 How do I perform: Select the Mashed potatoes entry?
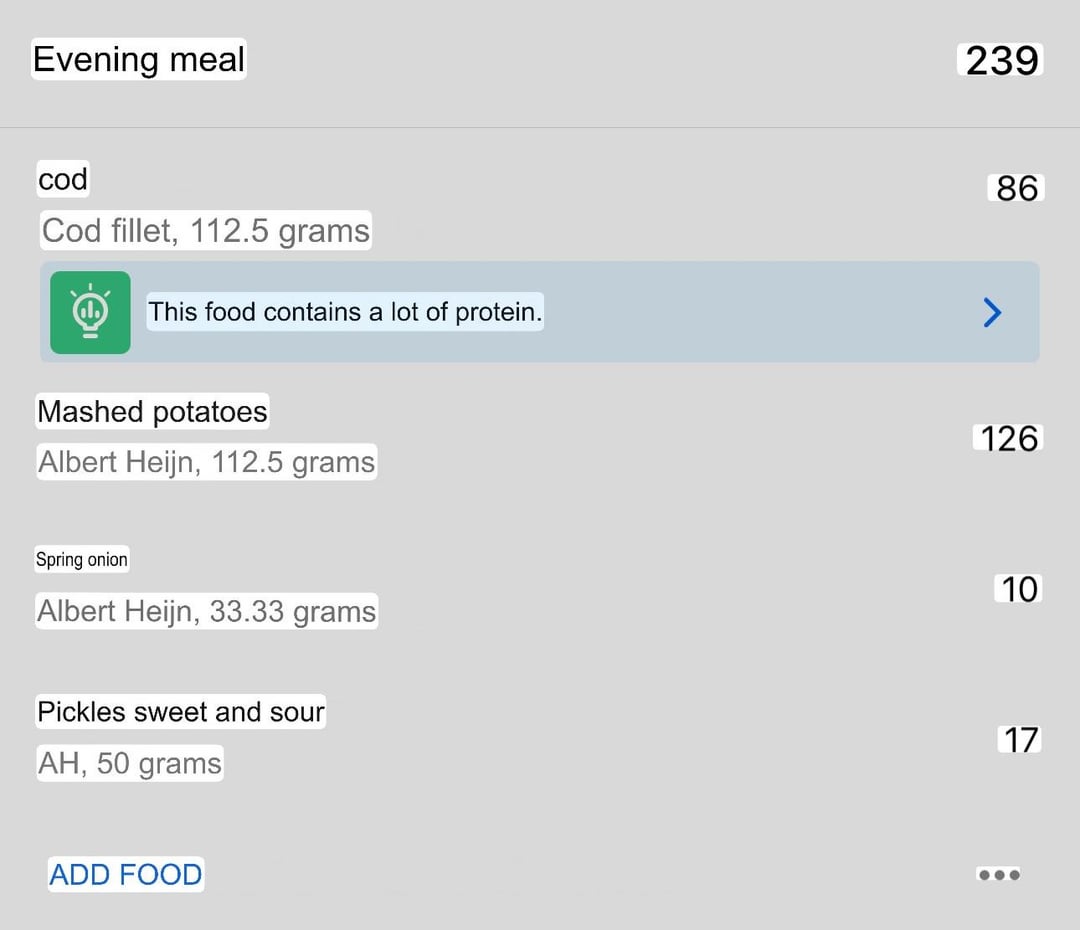click(x=153, y=412)
